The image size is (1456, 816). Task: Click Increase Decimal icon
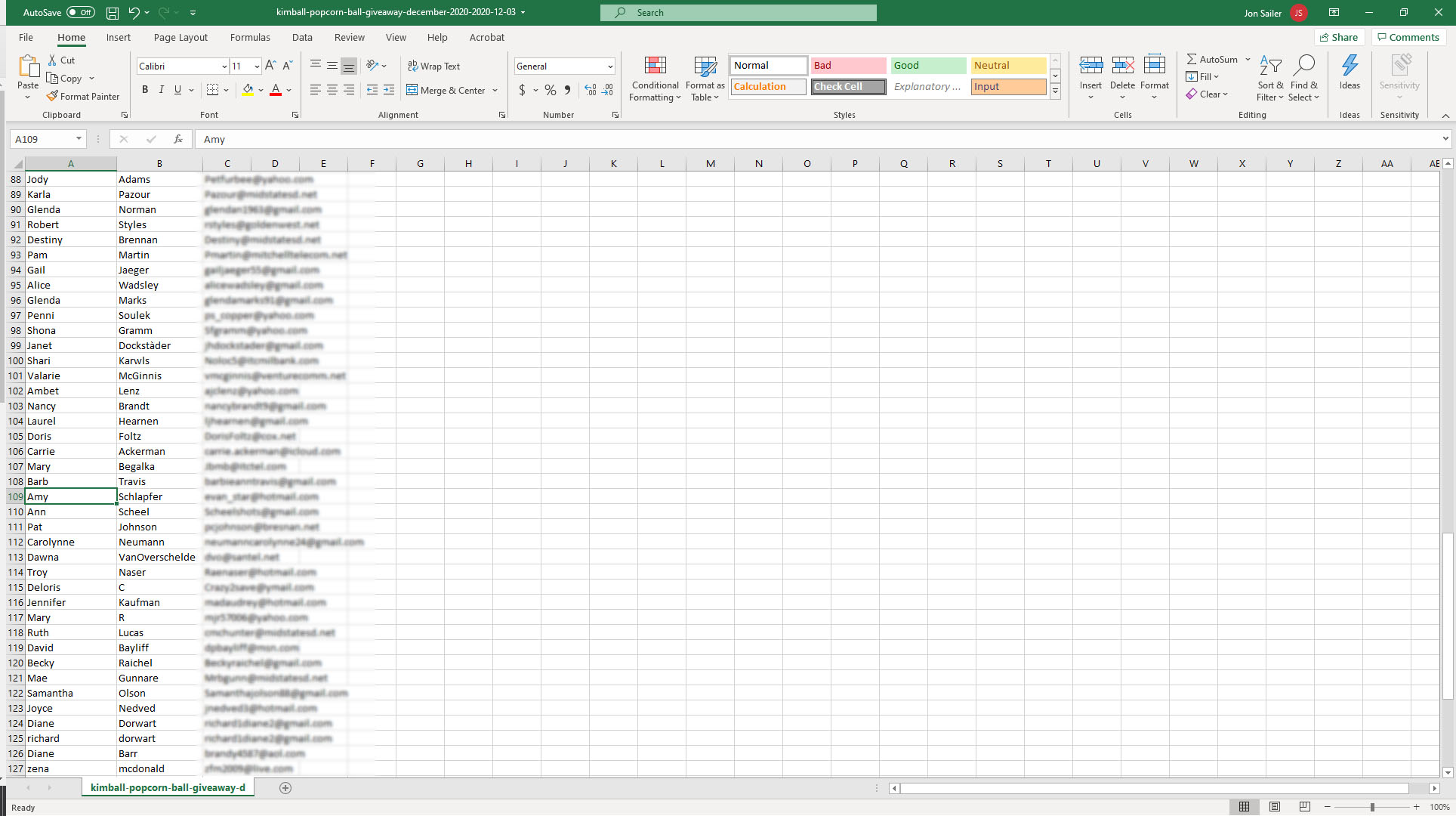(591, 90)
